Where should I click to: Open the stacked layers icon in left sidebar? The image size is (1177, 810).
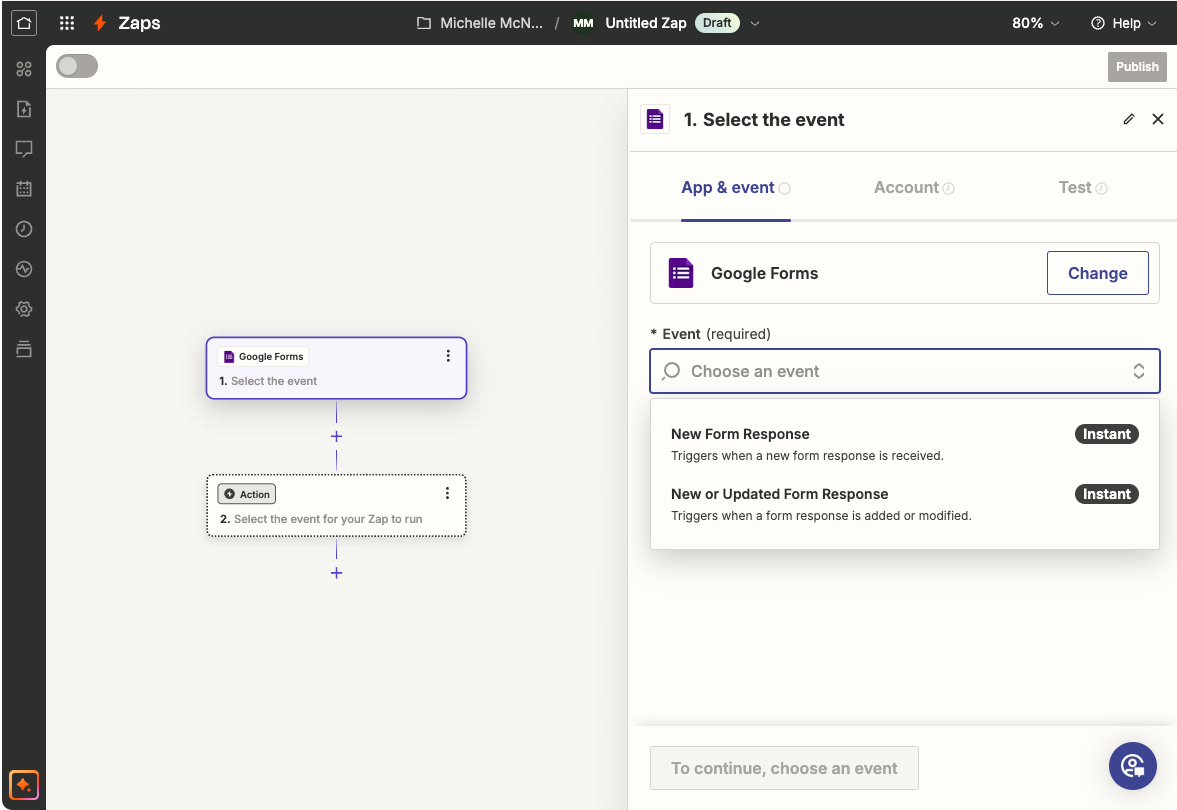[24, 348]
